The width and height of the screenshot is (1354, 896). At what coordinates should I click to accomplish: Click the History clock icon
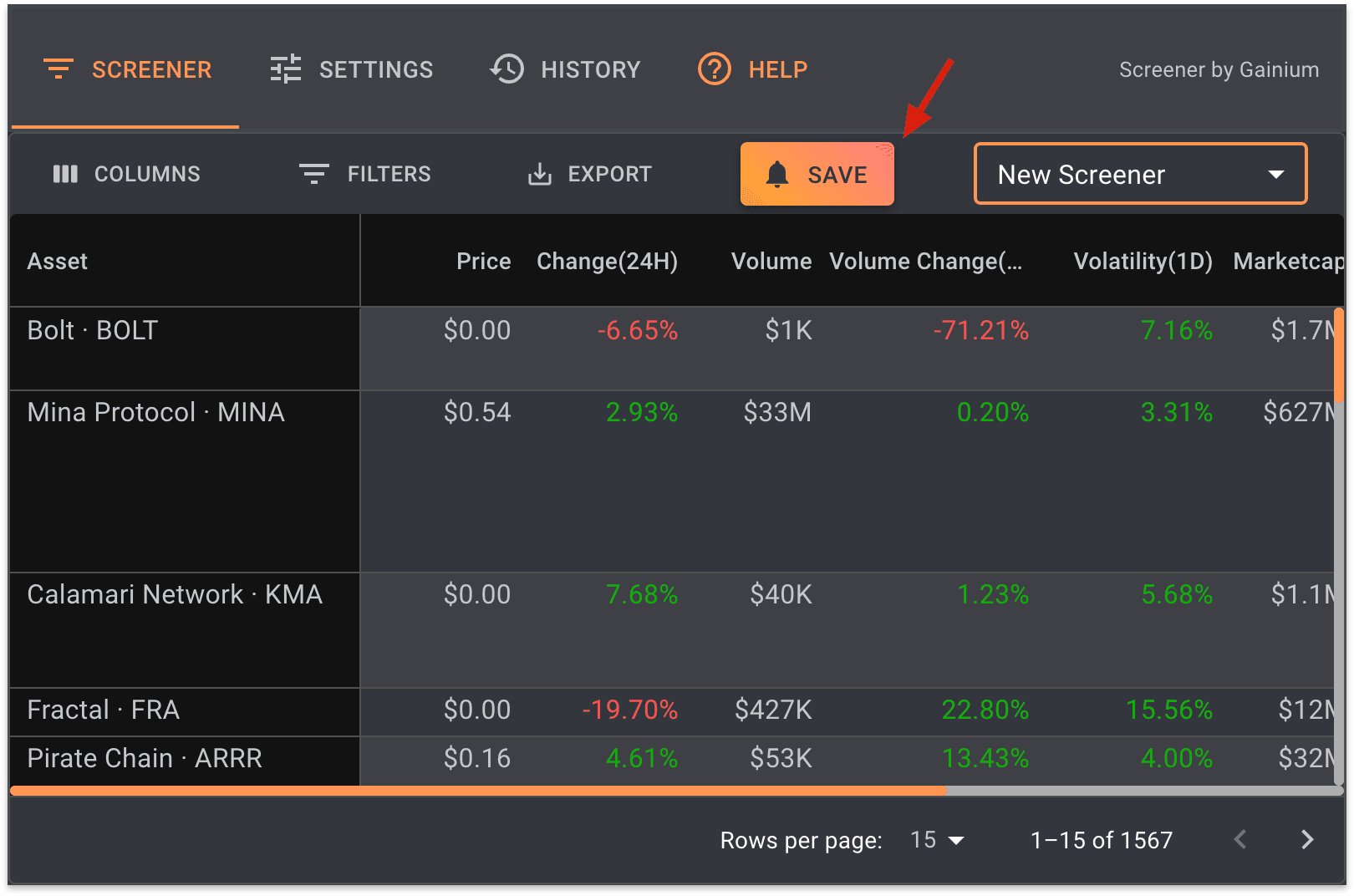507,69
